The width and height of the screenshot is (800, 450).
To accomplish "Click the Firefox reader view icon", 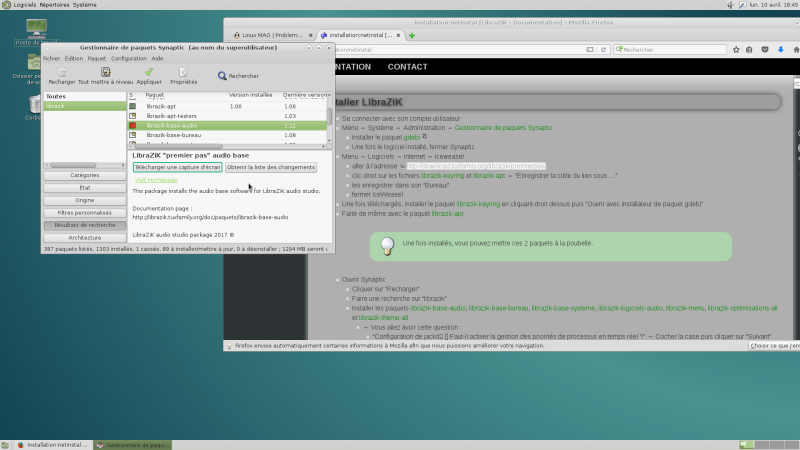I will tap(590, 49).
